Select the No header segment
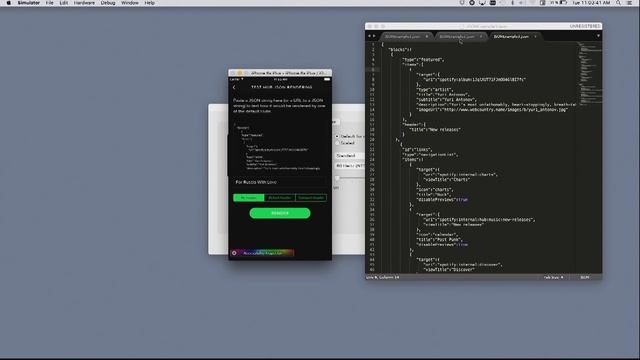The image size is (640, 360). click(249, 198)
